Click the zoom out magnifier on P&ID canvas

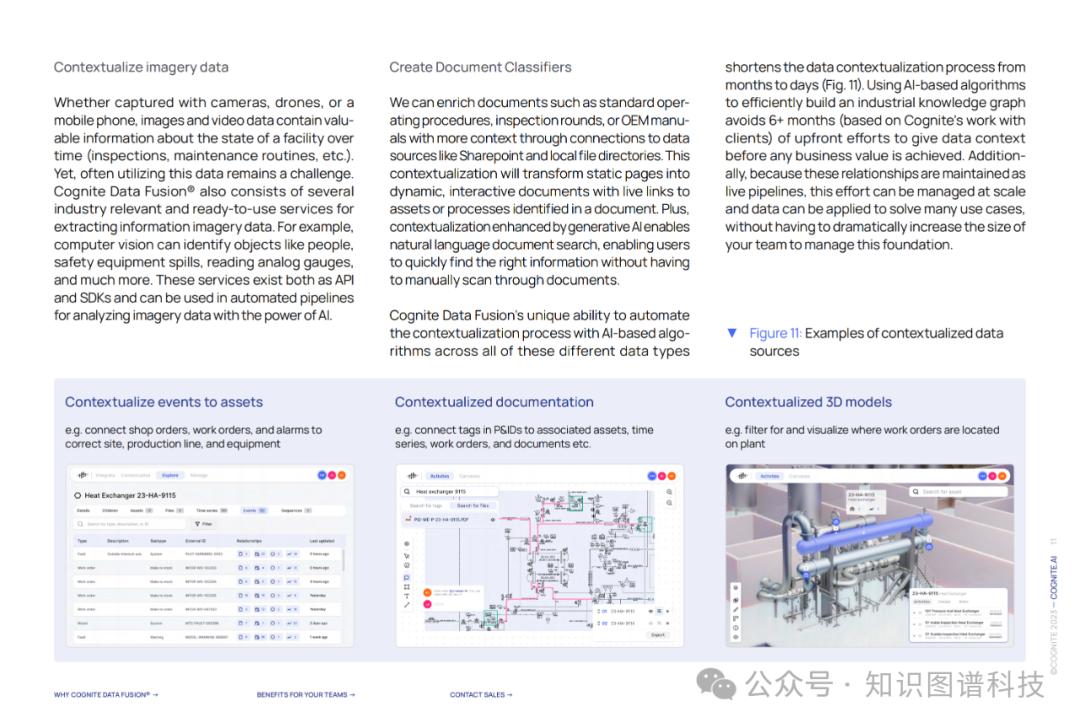click(669, 503)
